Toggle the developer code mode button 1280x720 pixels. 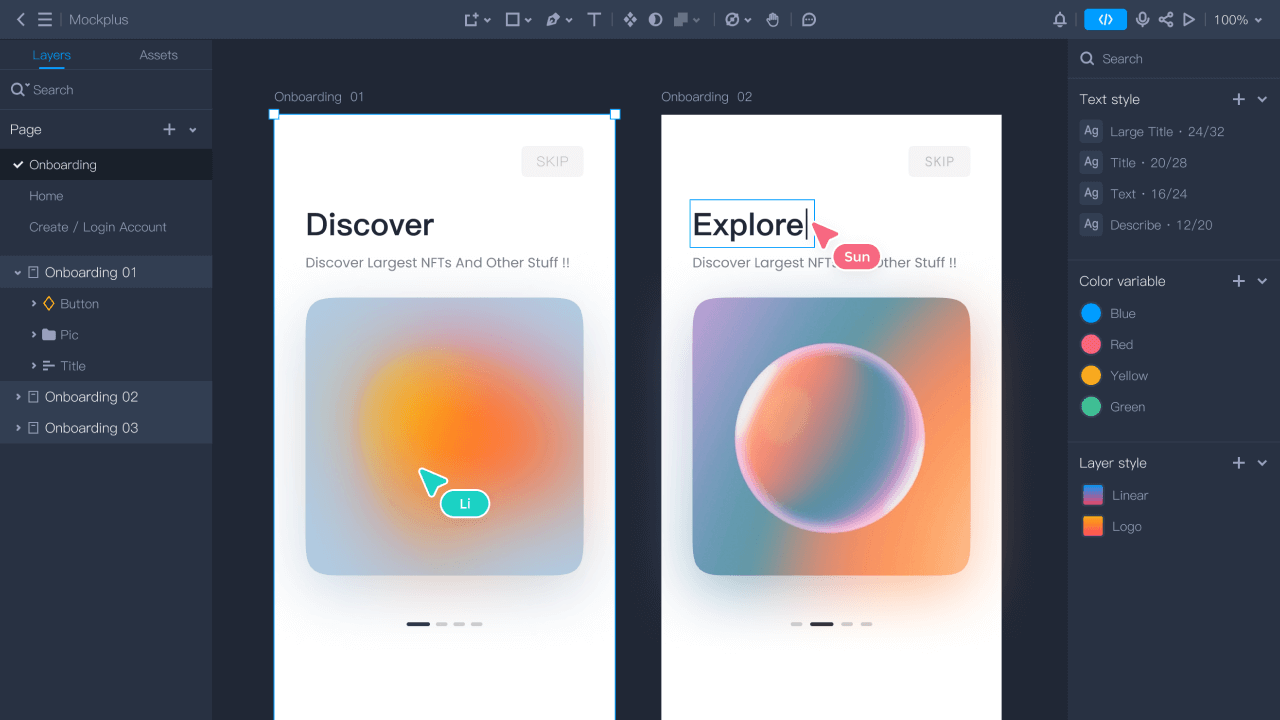pyautogui.click(x=1105, y=20)
